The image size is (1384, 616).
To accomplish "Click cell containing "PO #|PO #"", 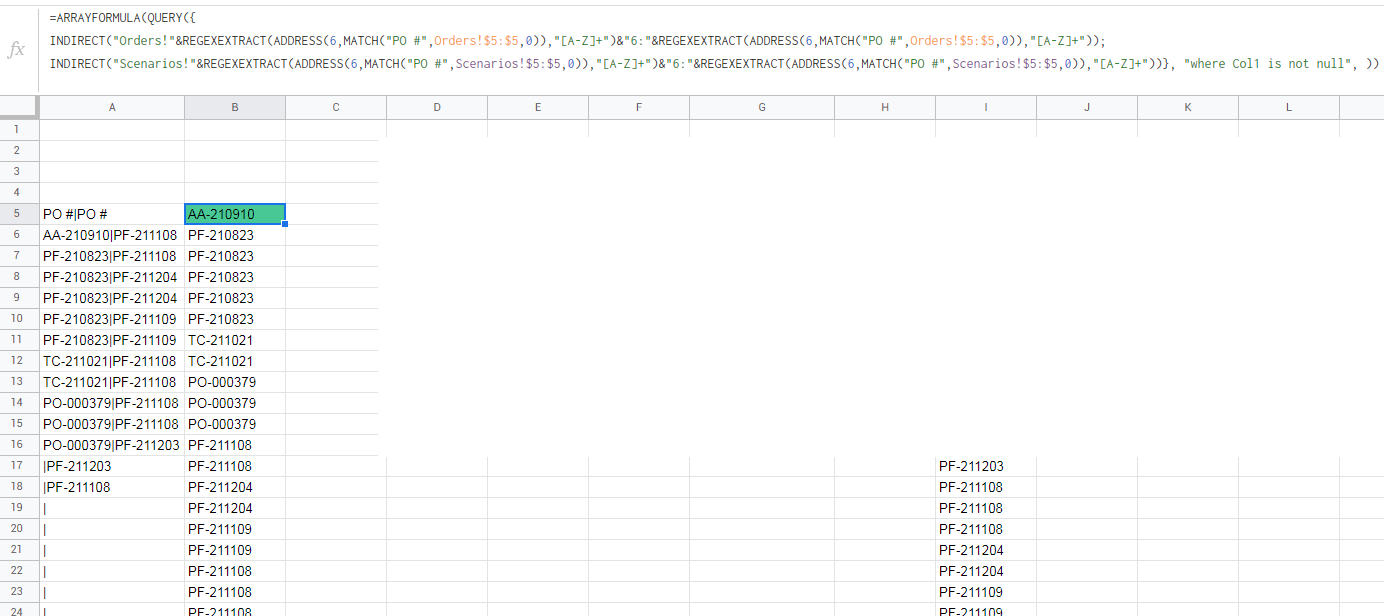I will (112, 214).
